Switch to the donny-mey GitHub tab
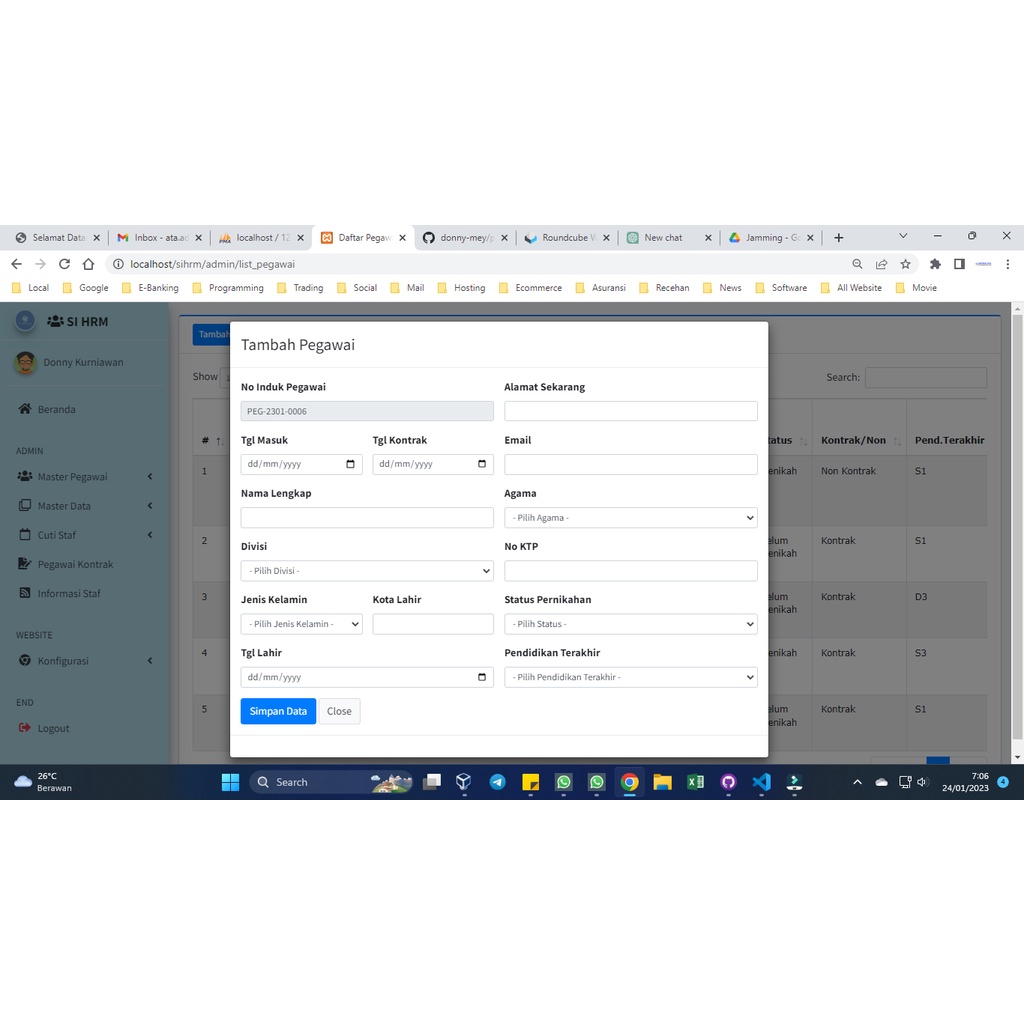The width and height of the screenshot is (1024, 1024). tap(465, 238)
